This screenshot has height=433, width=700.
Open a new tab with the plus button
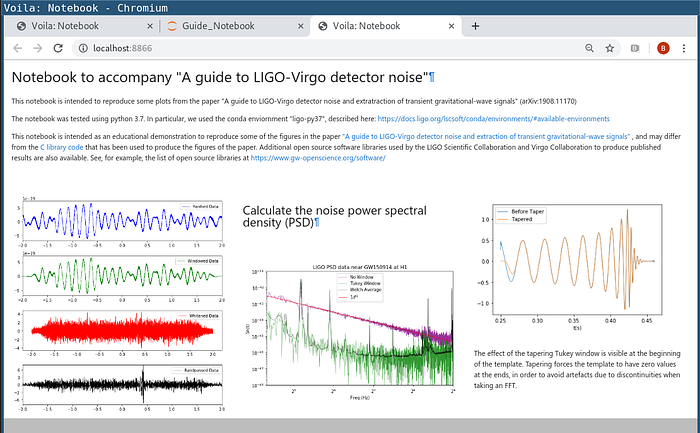(475, 26)
